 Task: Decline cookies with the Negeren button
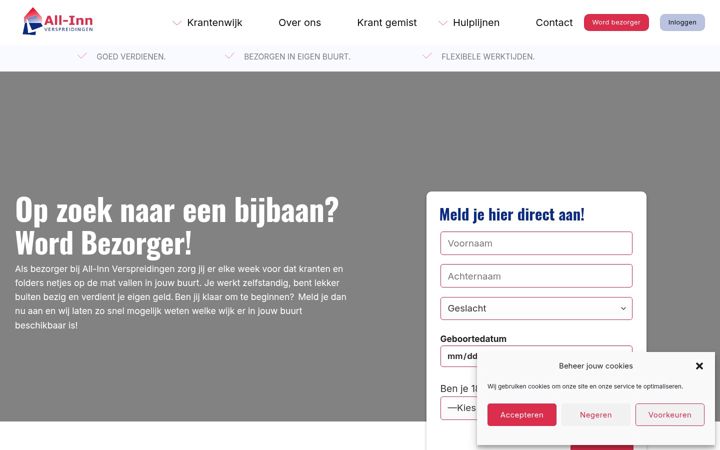596,415
